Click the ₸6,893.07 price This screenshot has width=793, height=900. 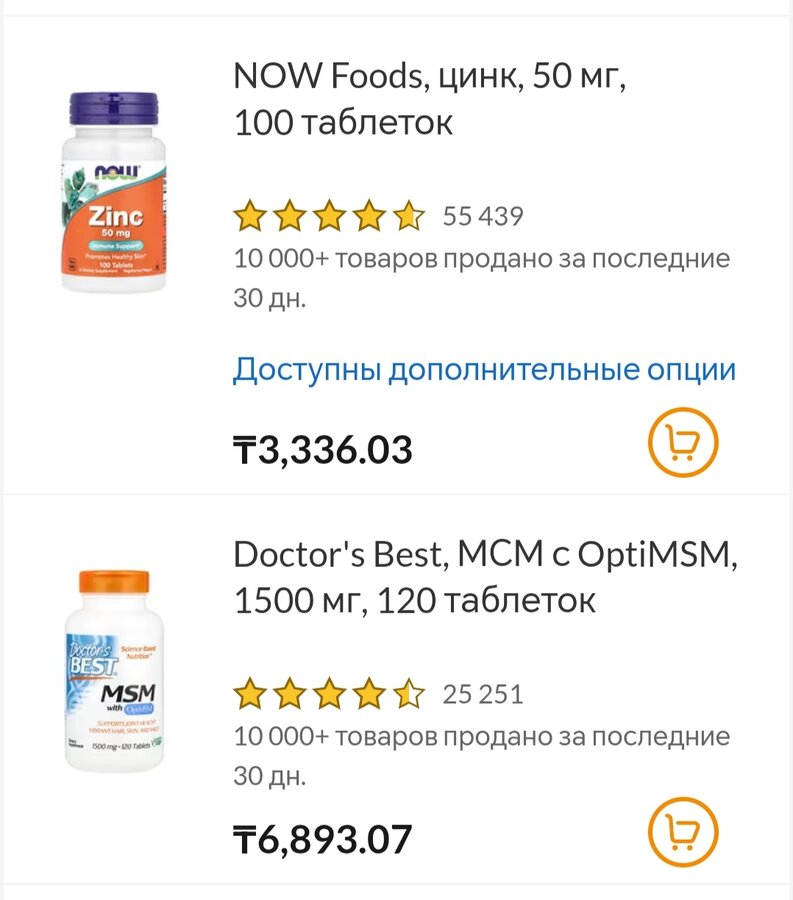pyautogui.click(x=322, y=838)
